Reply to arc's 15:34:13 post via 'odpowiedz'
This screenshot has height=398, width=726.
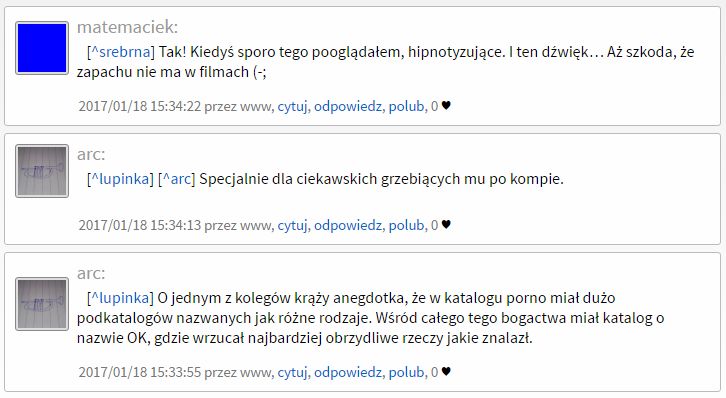tap(348, 225)
